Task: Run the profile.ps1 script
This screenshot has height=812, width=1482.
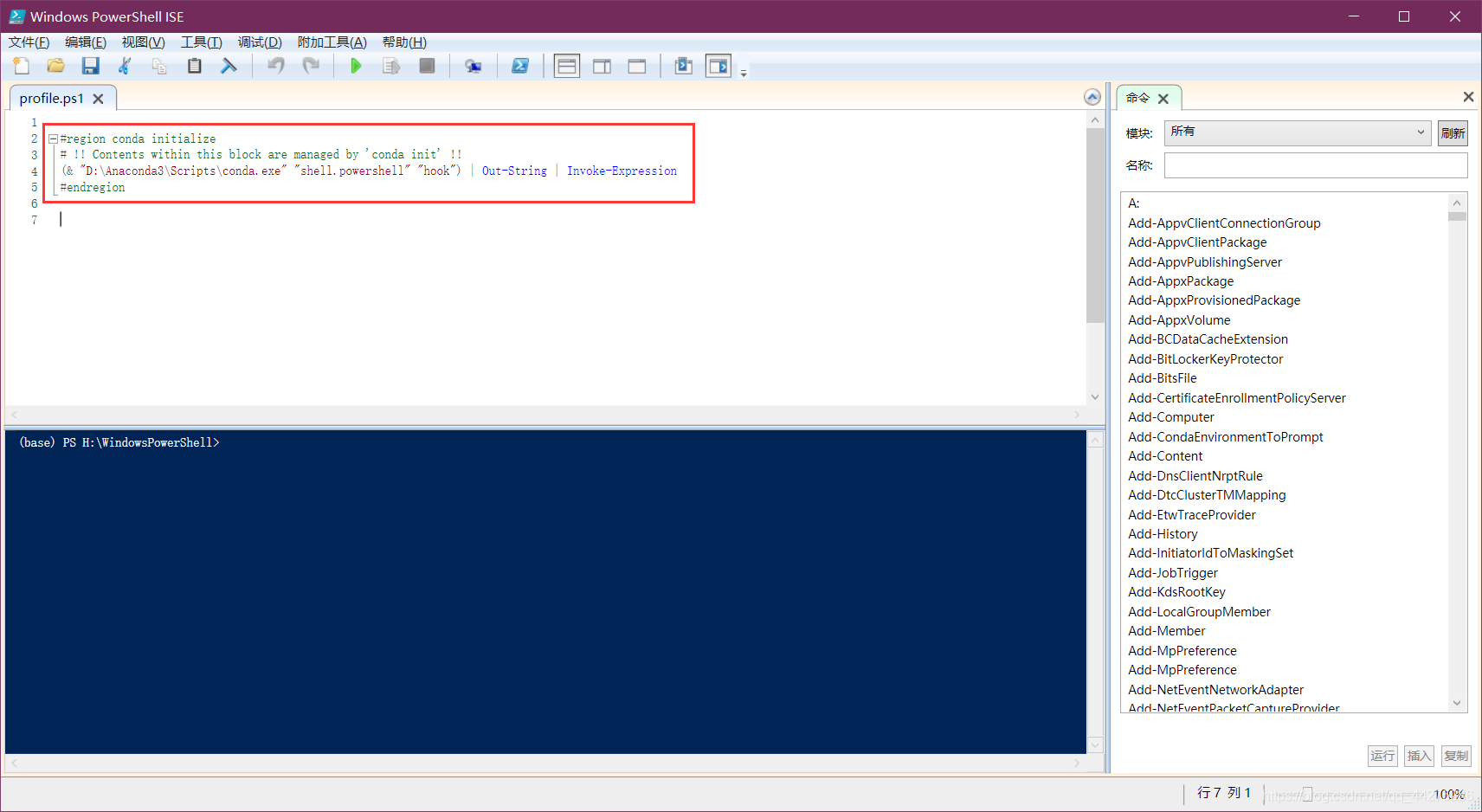Action: click(355, 65)
